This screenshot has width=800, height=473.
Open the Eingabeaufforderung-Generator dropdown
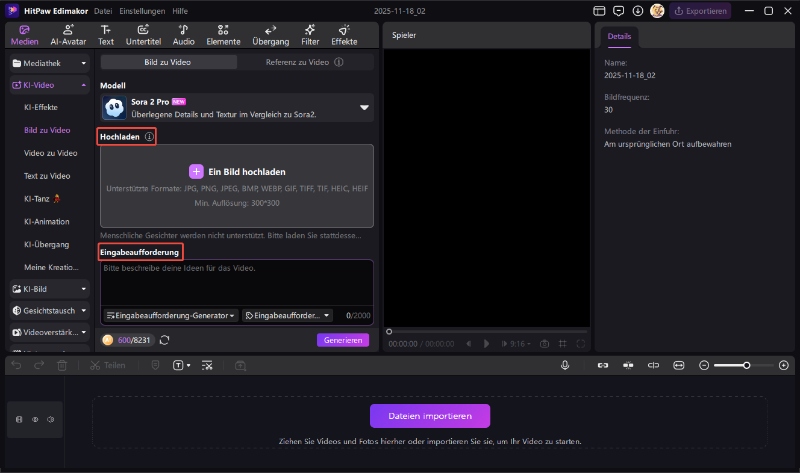click(170, 315)
